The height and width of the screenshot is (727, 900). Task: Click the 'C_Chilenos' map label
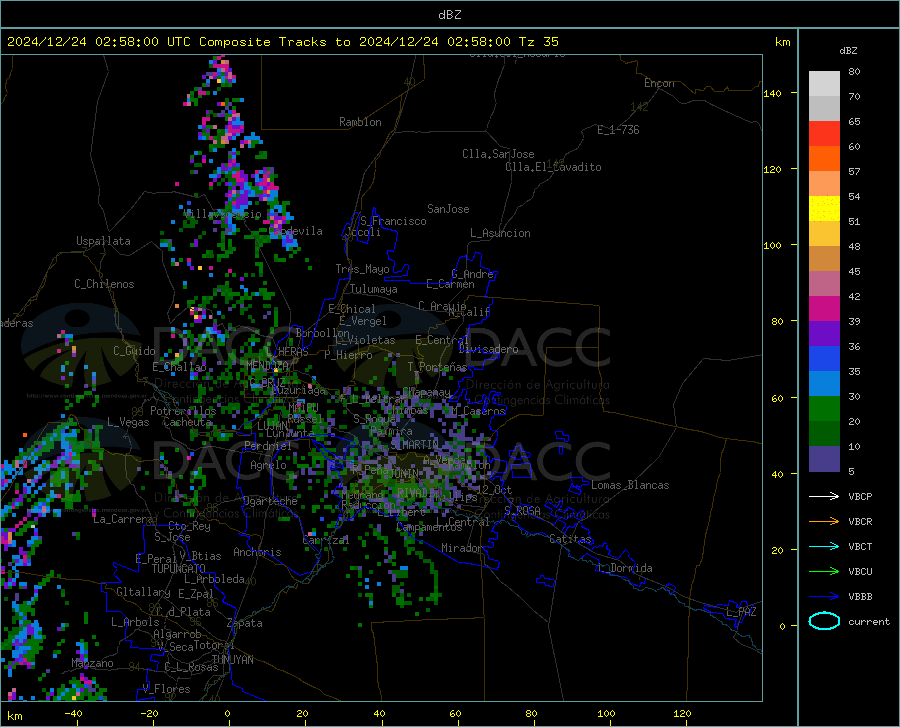(104, 284)
